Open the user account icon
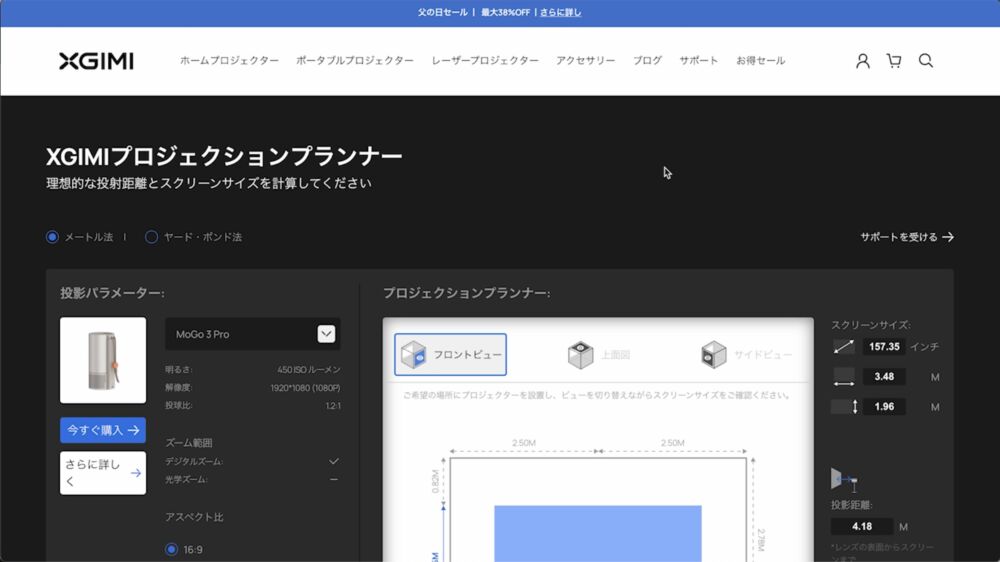This screenshot has height=562, width=1000. (x=862, y=61)
